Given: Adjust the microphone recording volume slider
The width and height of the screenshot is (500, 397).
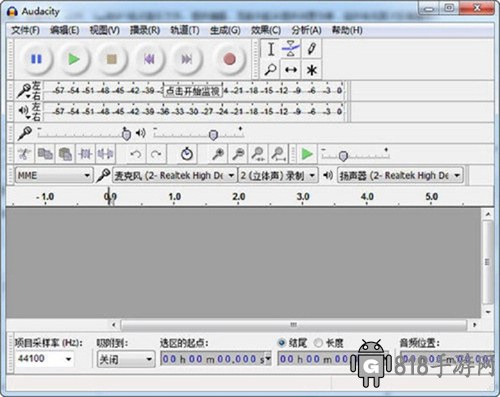Looking at the screenshot, I should (126, 134).
